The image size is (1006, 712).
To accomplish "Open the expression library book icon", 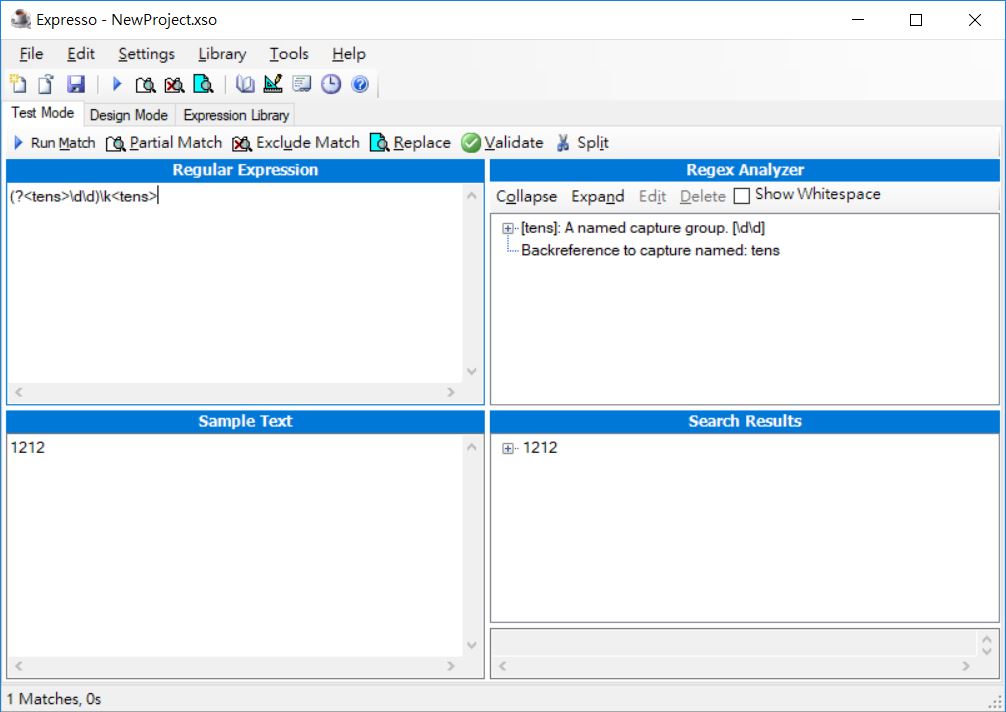I will coord(245,84).
